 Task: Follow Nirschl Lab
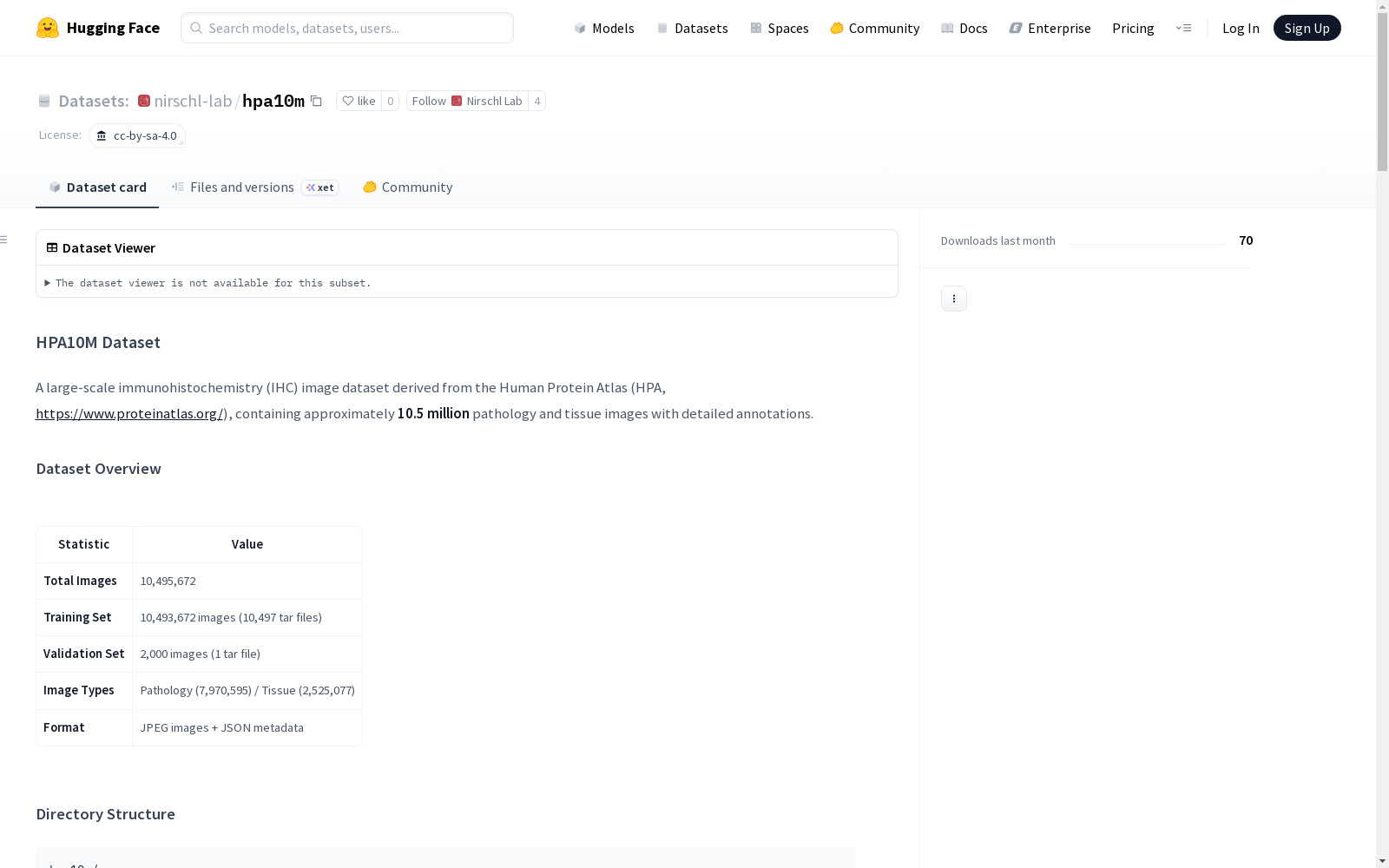coord(467,101)
